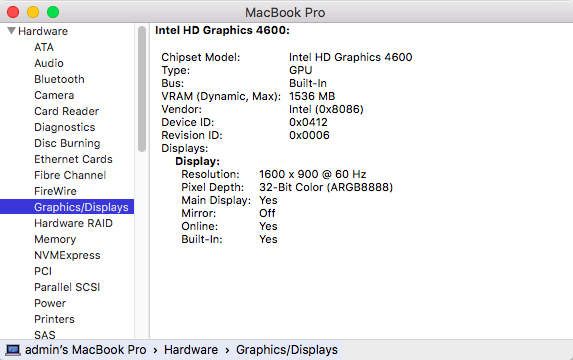Select Ethernet Cards in the list

coord(73,159)
